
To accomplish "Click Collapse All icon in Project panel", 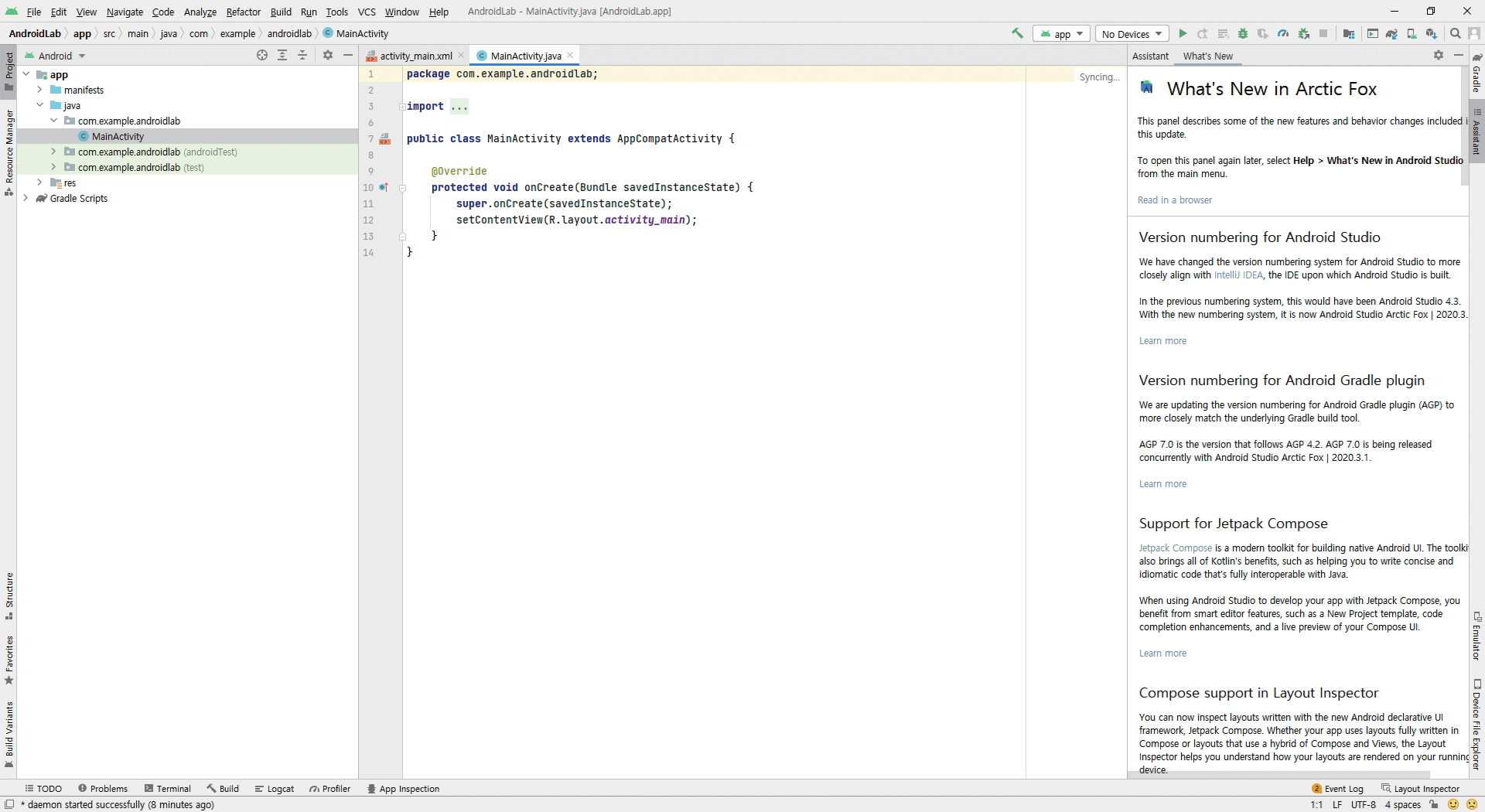I will tap(302, 55).
